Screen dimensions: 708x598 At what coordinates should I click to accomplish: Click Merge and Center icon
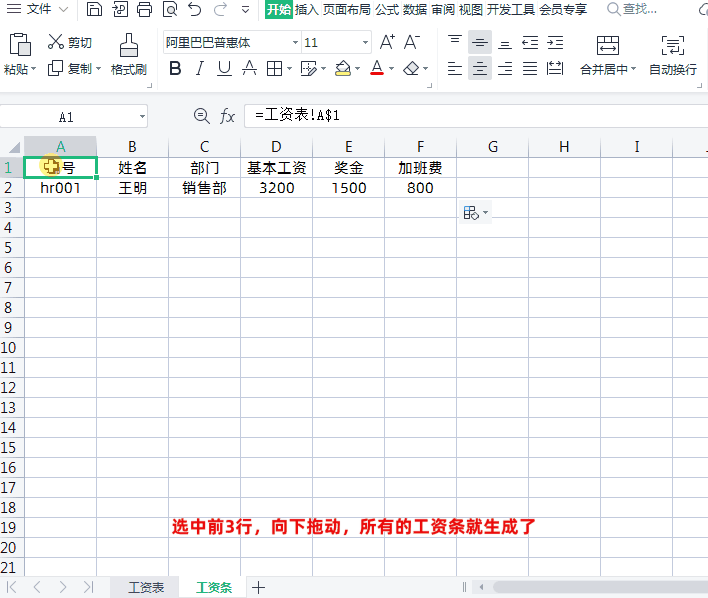tap(608, 45)
